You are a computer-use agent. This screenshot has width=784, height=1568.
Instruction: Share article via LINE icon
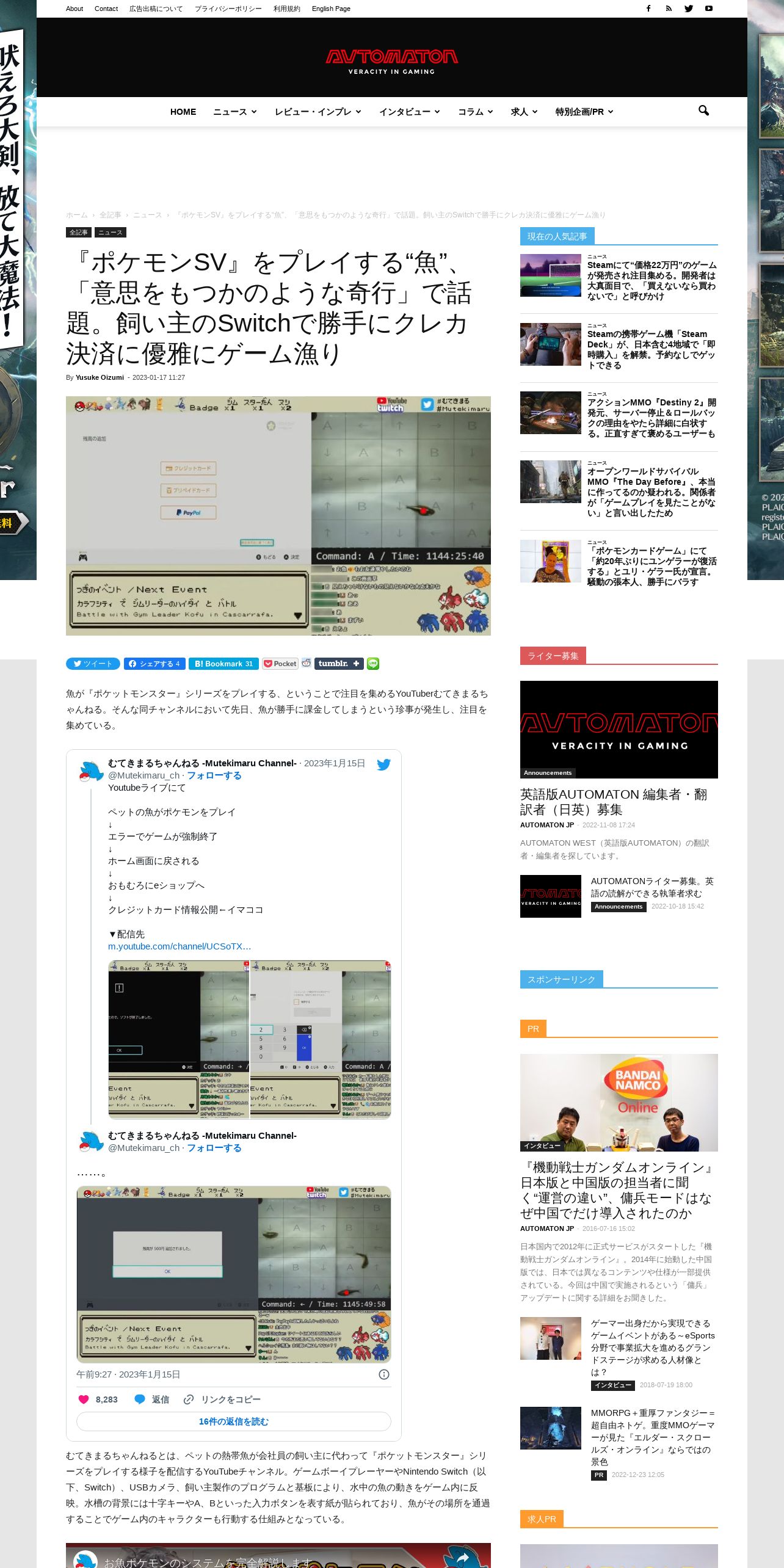372,664
